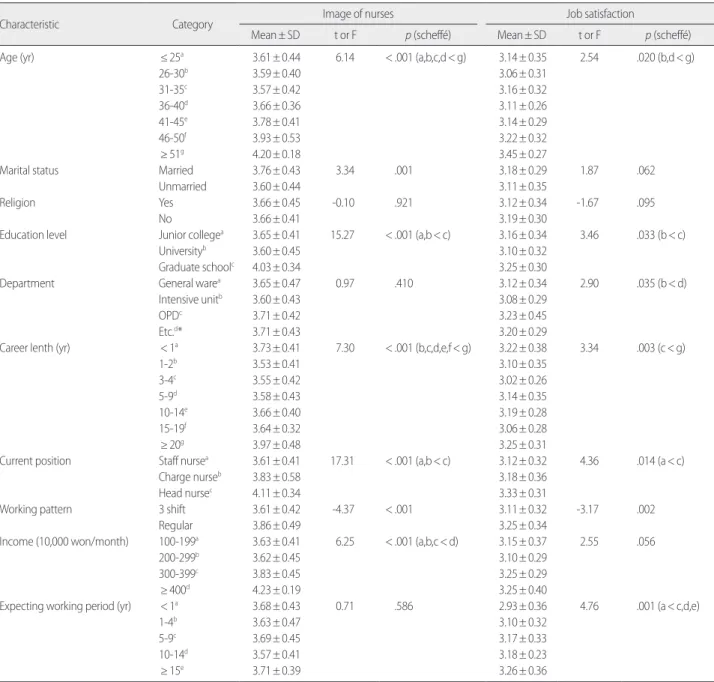
Task: Click the value '4.20 ± 0.18'
Action: 276,154
